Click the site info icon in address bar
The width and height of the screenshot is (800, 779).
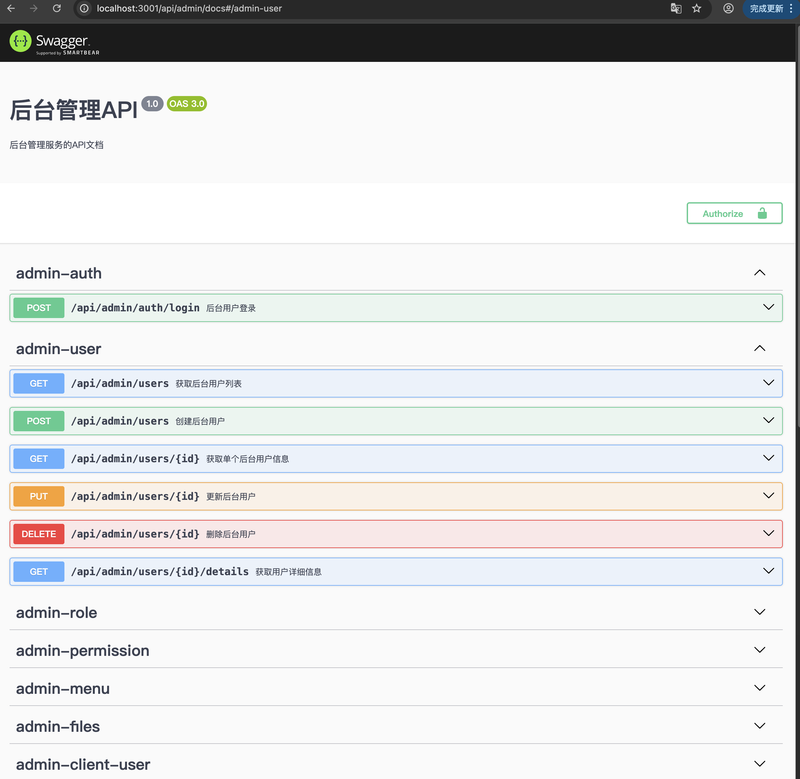84,8
